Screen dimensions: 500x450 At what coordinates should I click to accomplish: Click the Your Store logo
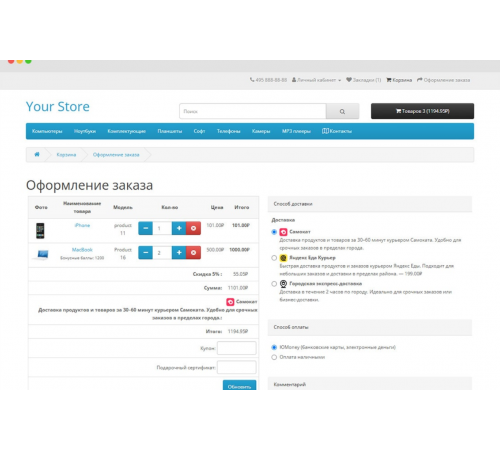point(58,107)
